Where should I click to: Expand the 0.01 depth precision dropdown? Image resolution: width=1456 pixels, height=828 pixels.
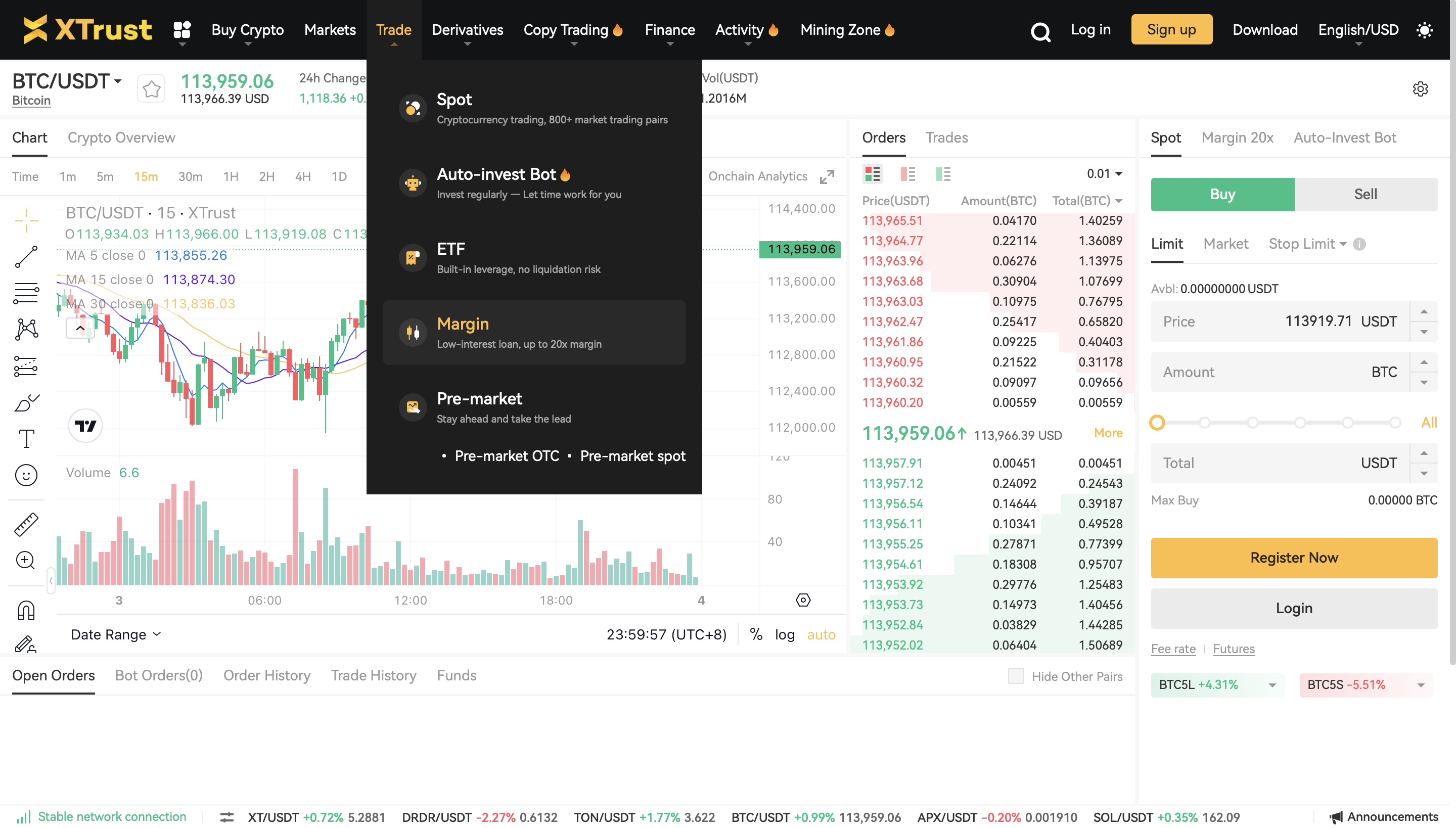tap(1105, 173)
